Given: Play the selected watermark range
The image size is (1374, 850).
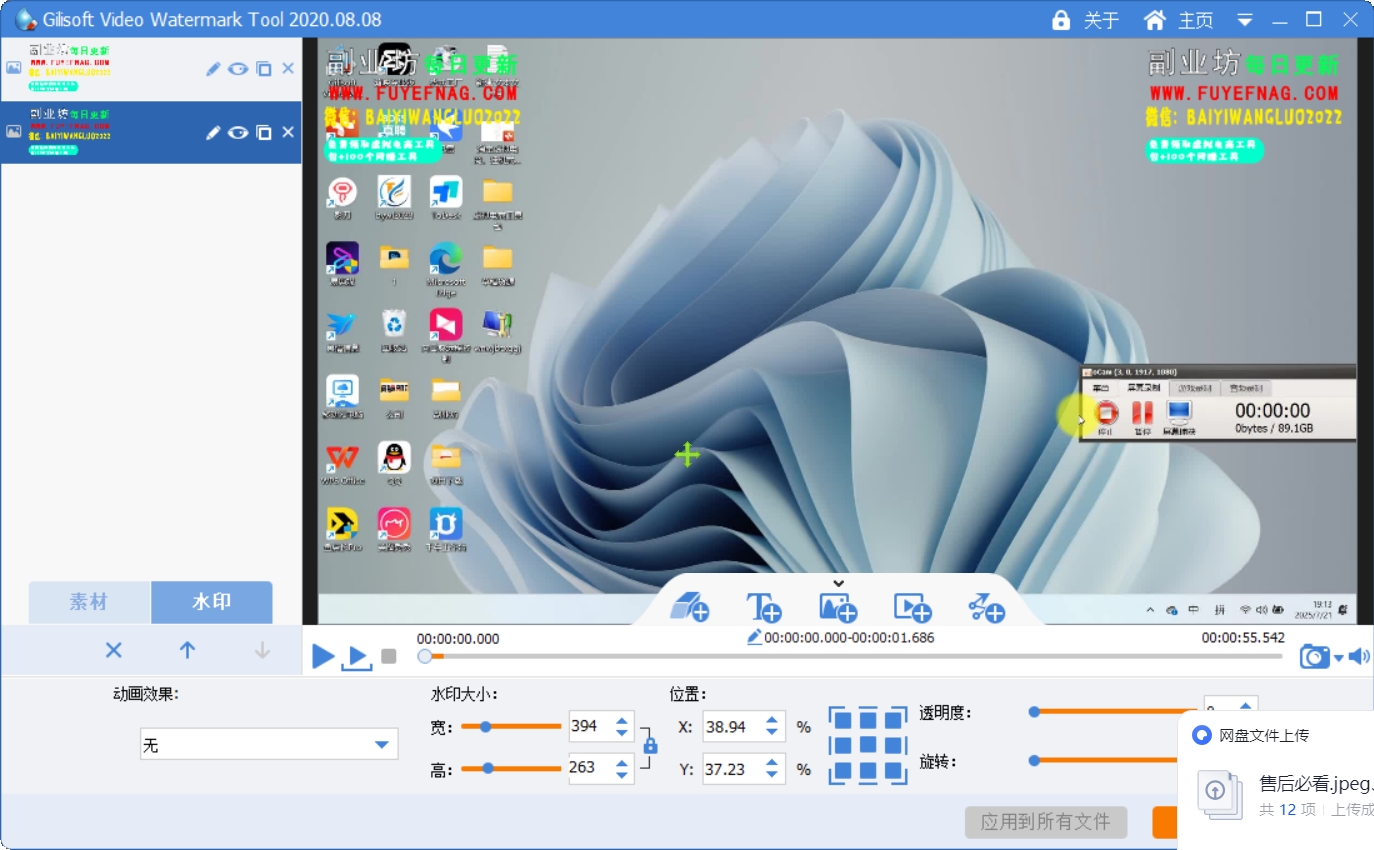Looking at the screenshot, I should point(356,657).
